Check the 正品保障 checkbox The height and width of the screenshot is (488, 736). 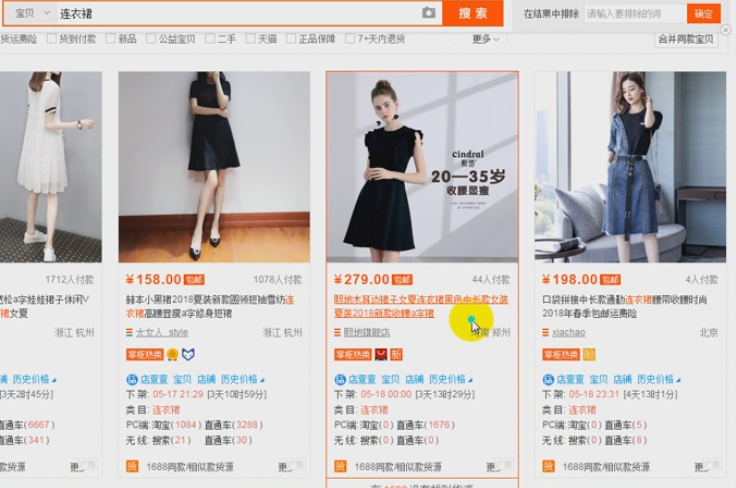coord(291,39)
